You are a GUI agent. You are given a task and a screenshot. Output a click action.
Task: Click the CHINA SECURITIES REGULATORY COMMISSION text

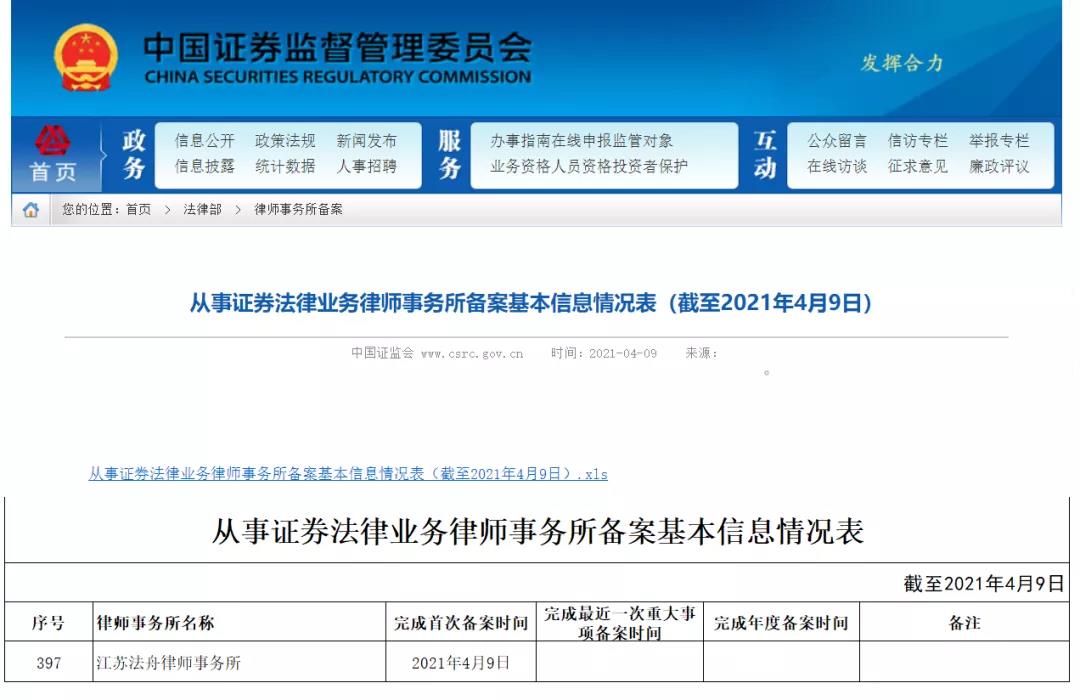coord(338,77)
